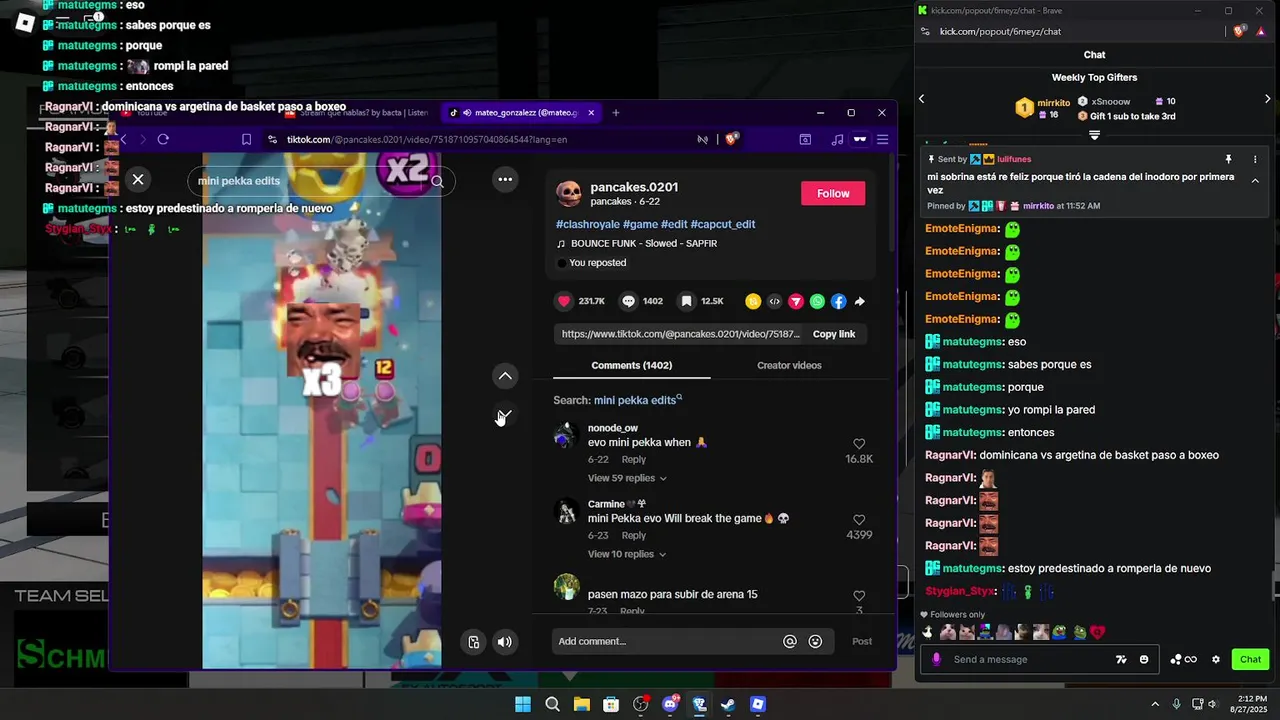Open Windows Start menu

pyautogui.click(x=523, y=704)
